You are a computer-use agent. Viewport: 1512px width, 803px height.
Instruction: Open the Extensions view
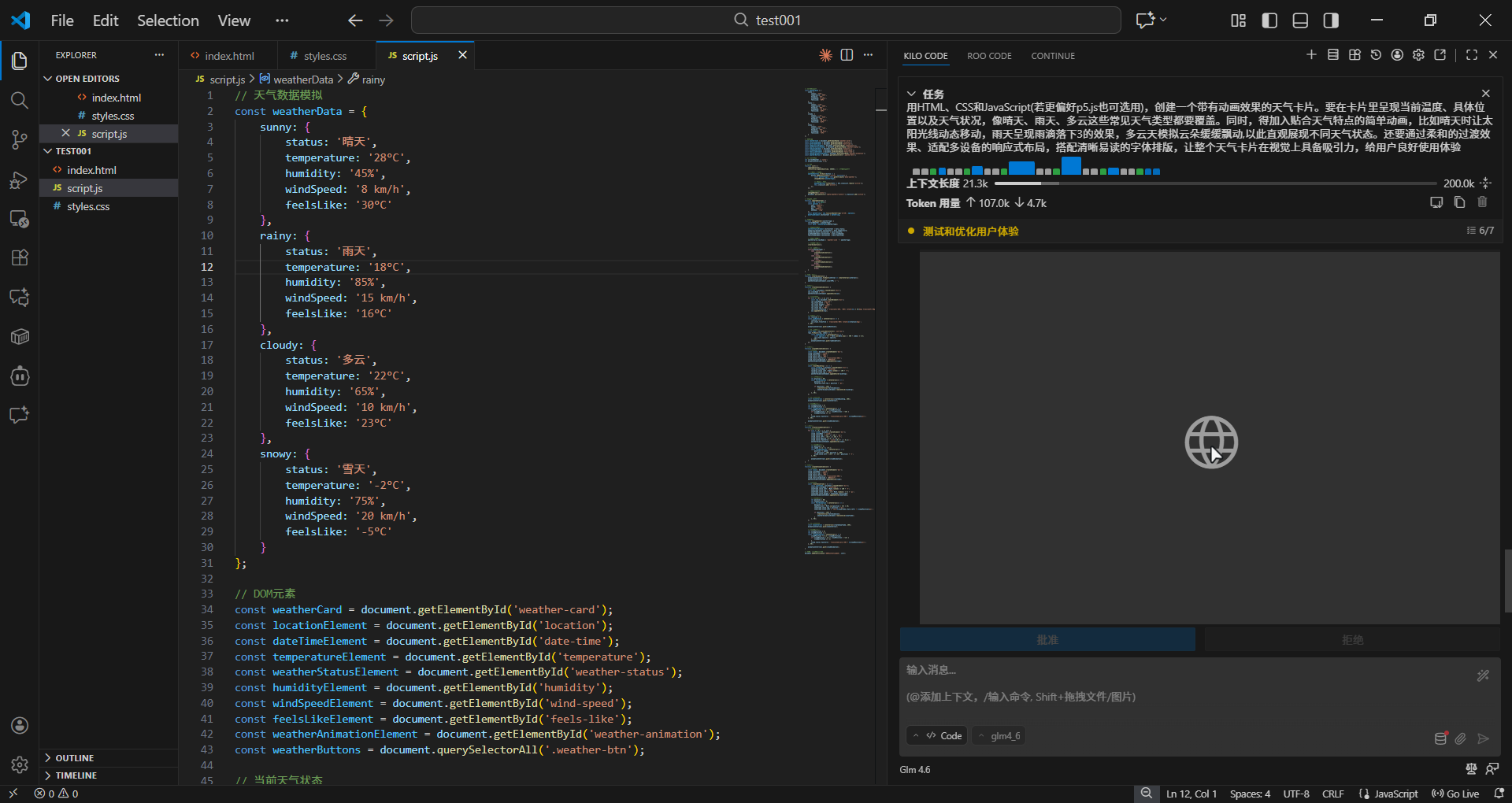point(20,257)
